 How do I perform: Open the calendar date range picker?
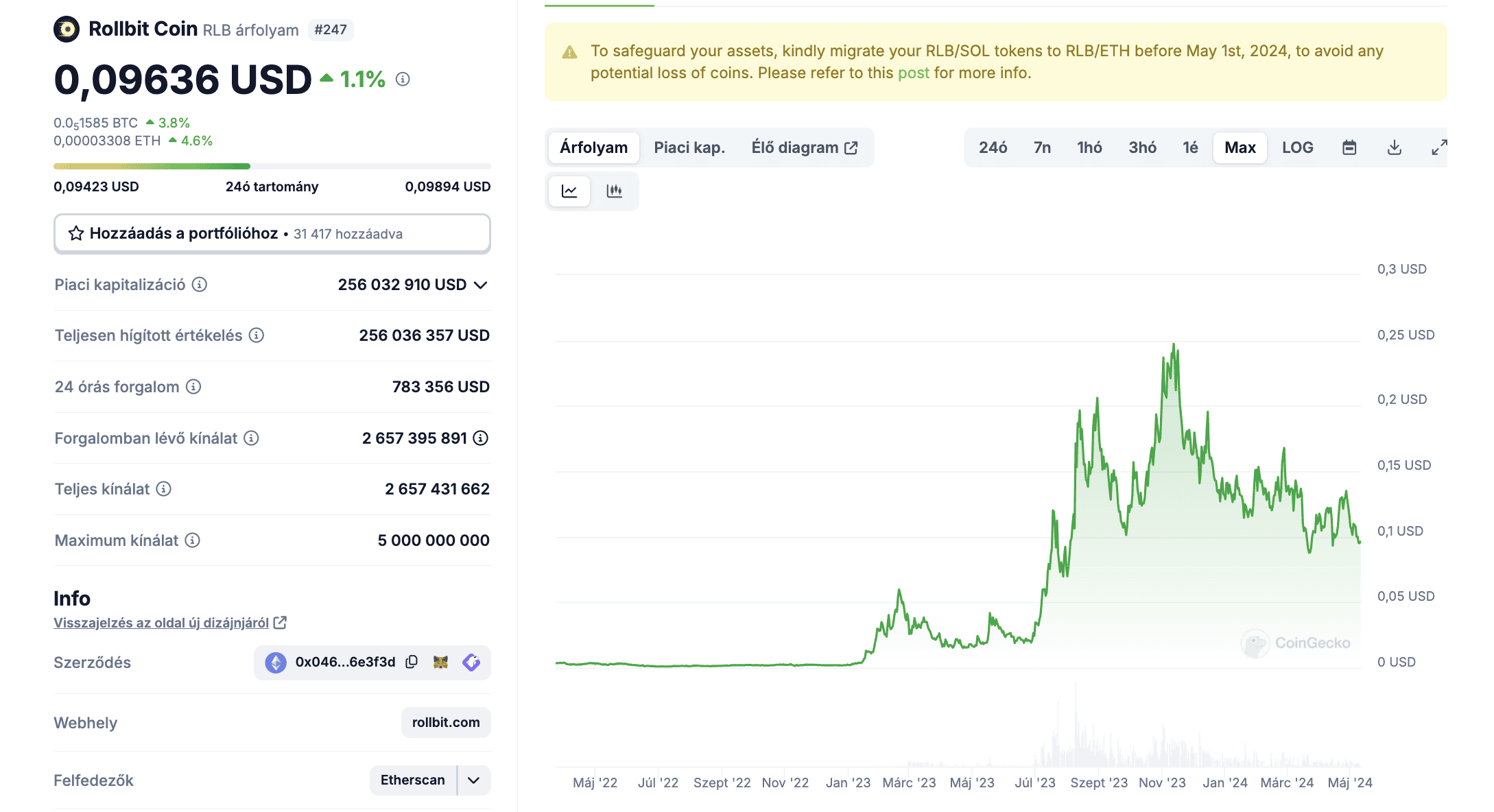click(1349, 147)
